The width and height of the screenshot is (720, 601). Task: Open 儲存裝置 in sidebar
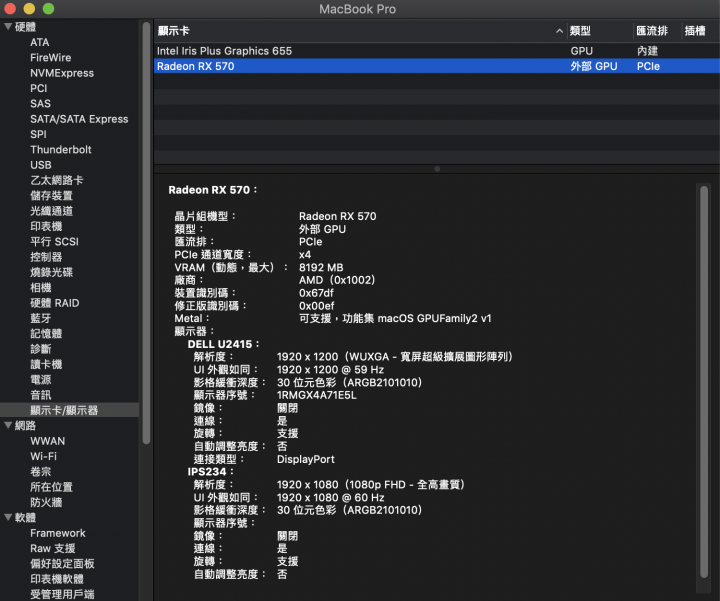(51, 196)
